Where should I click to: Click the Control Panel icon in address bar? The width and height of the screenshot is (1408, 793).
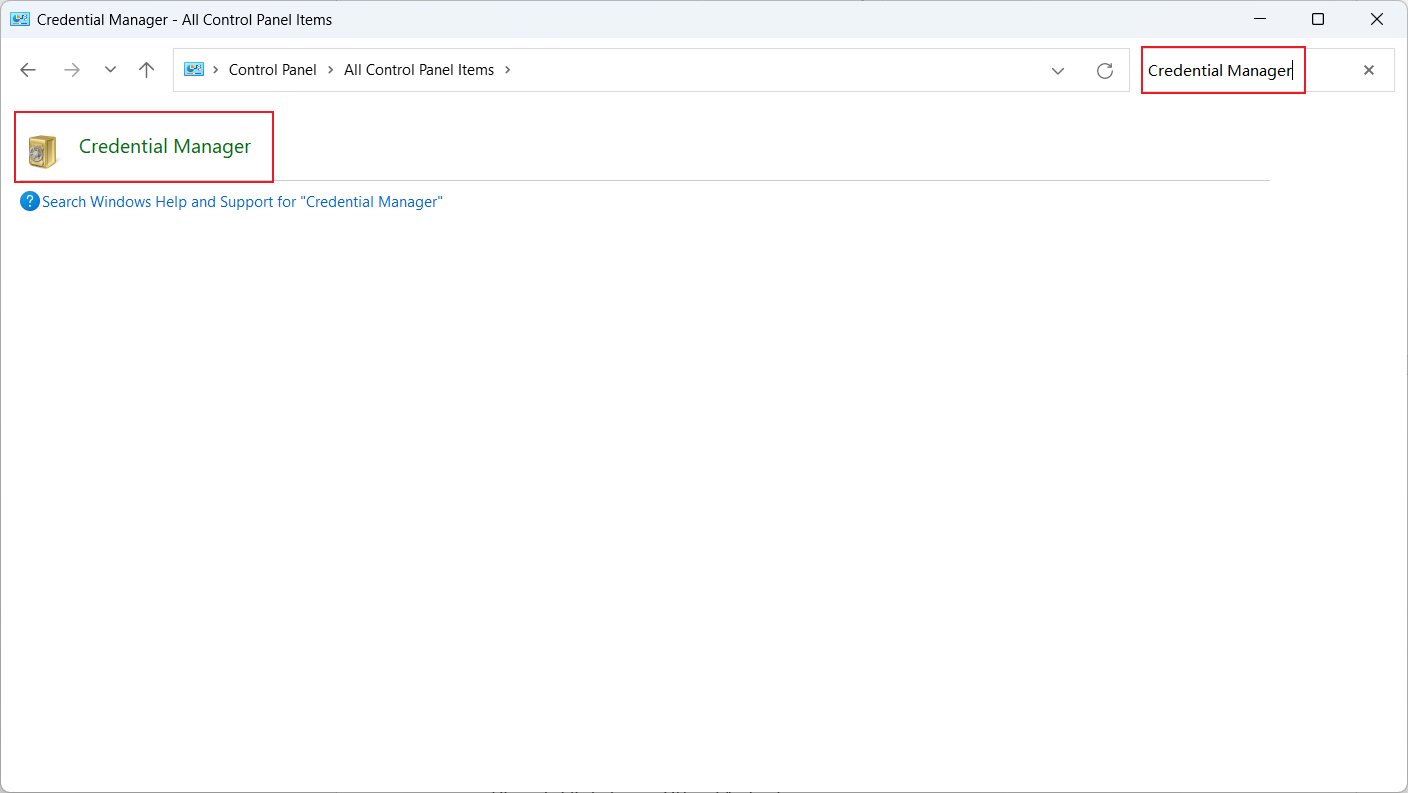pyautogui.click(x=193, y=69)
